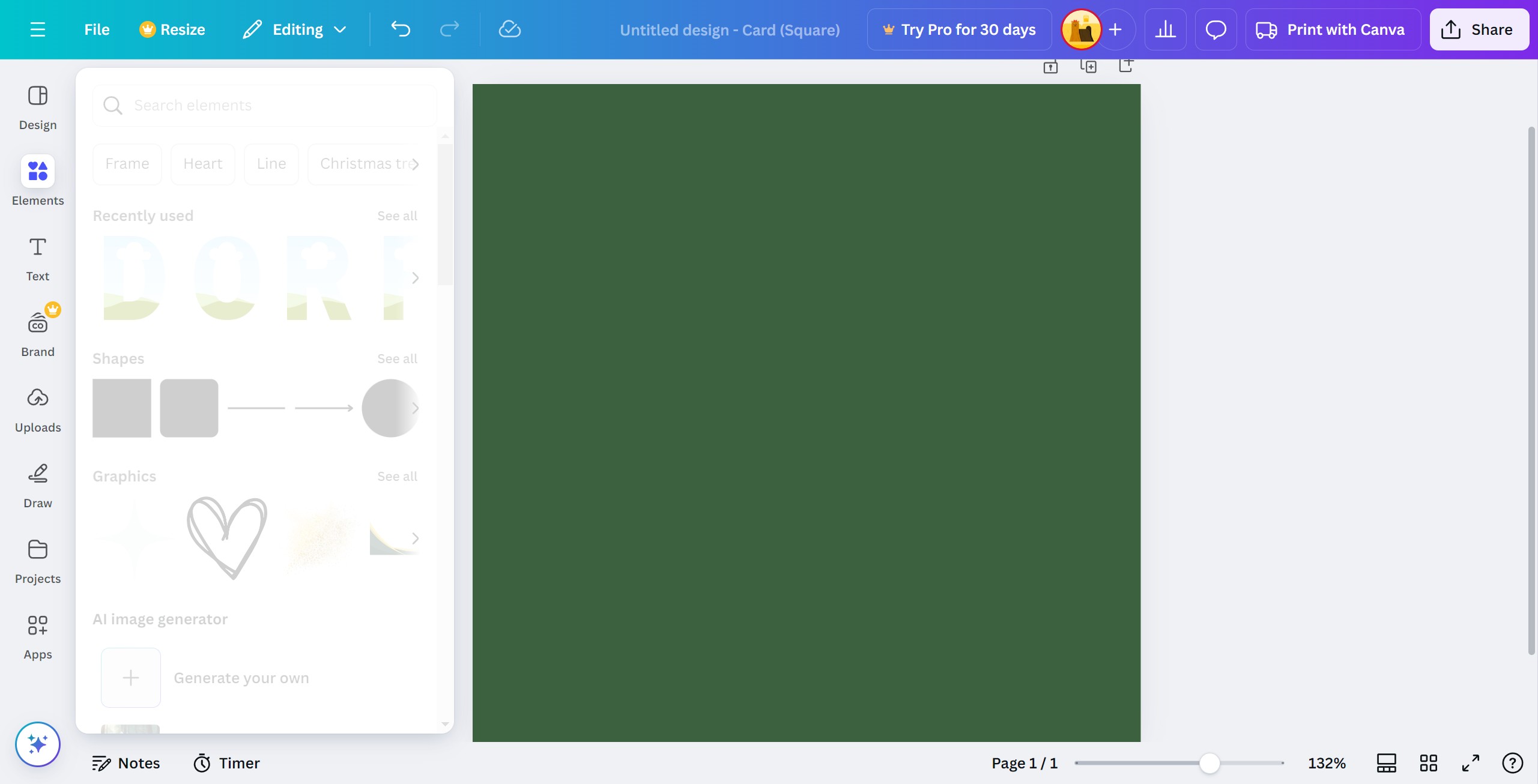1538x784 pixels.
Task: Open the File menu
Action: [x=97, y=29]
